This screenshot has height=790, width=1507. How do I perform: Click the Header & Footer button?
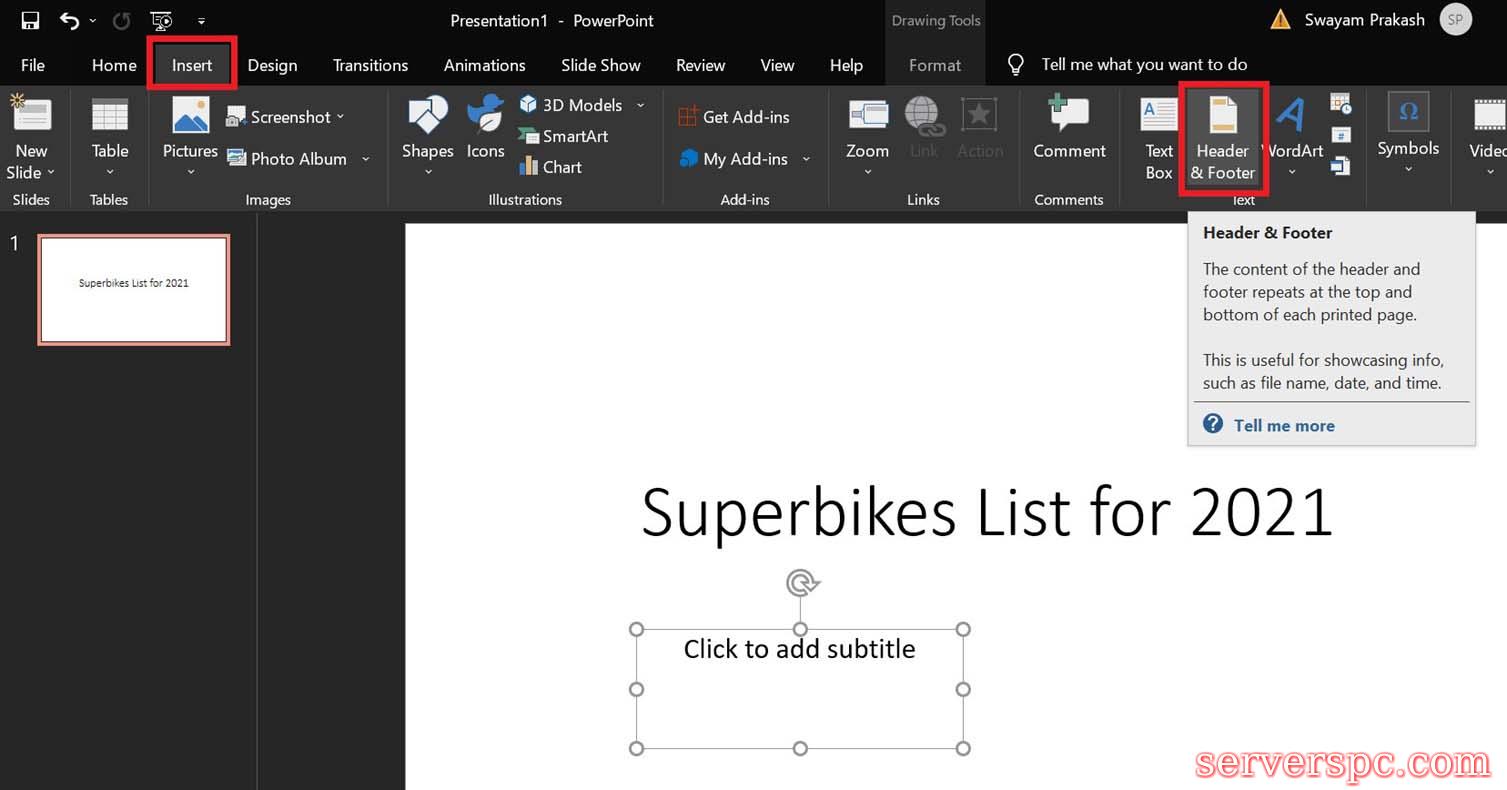tap(1223, 138)
